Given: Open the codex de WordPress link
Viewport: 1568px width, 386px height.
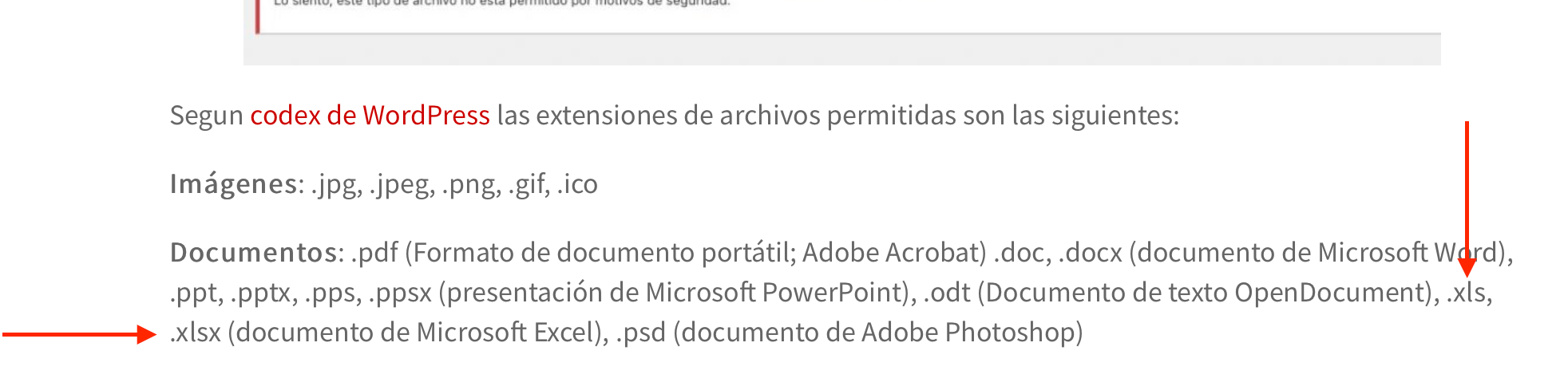Looking at the screenshot, I should click(x=370, y=116).
